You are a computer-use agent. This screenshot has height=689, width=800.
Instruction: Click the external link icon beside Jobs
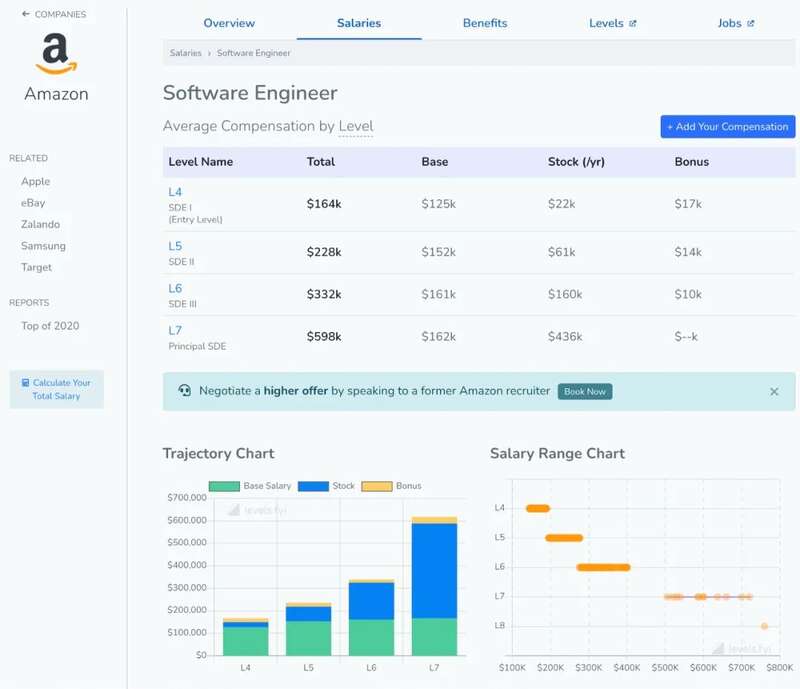(x=751, y=23)
